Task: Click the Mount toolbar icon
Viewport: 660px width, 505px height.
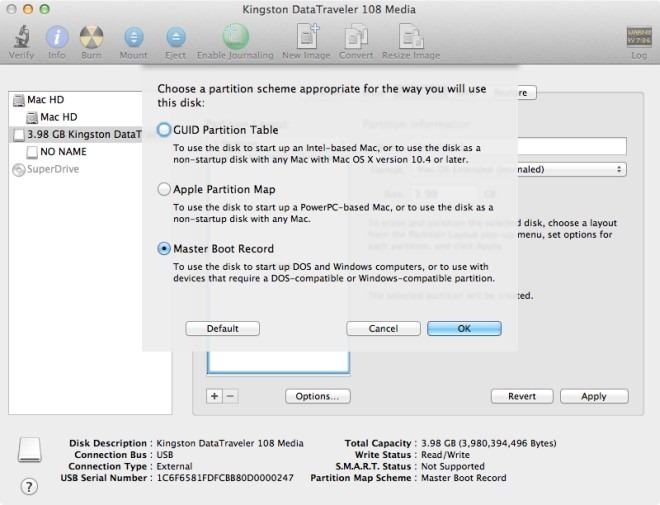Action: click(x=133, y=37)
